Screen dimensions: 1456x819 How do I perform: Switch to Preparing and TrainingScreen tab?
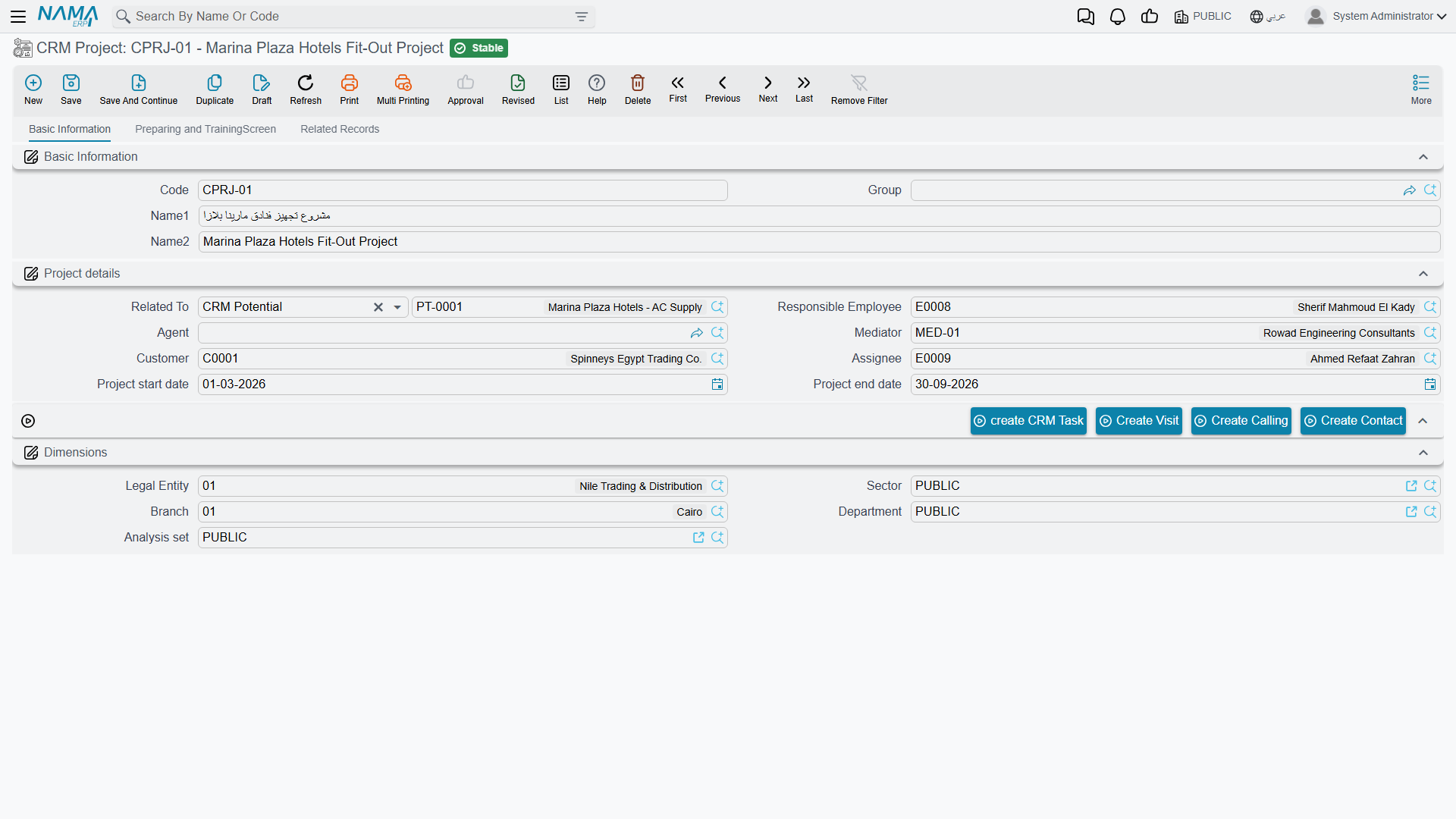tap(206, 129)
